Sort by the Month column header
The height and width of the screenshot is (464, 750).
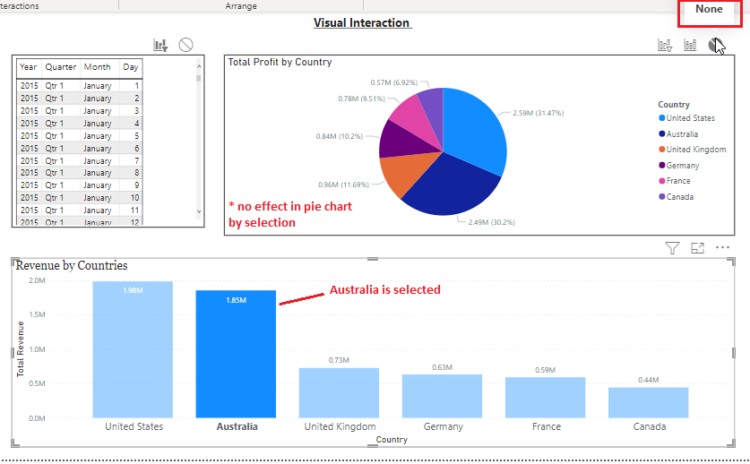coord(97,67)
